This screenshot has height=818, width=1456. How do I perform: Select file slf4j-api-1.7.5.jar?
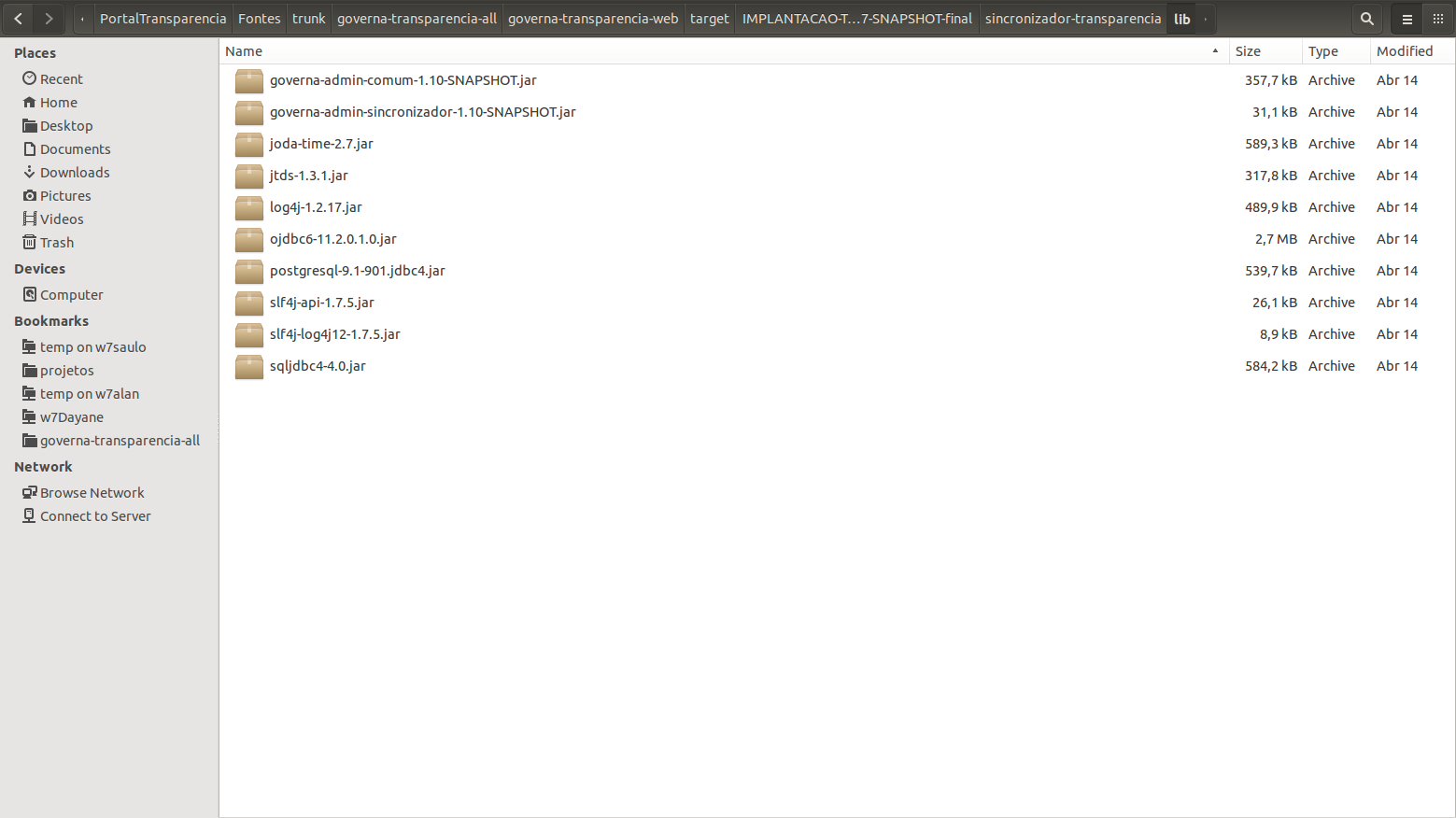[x=322, y=303]
